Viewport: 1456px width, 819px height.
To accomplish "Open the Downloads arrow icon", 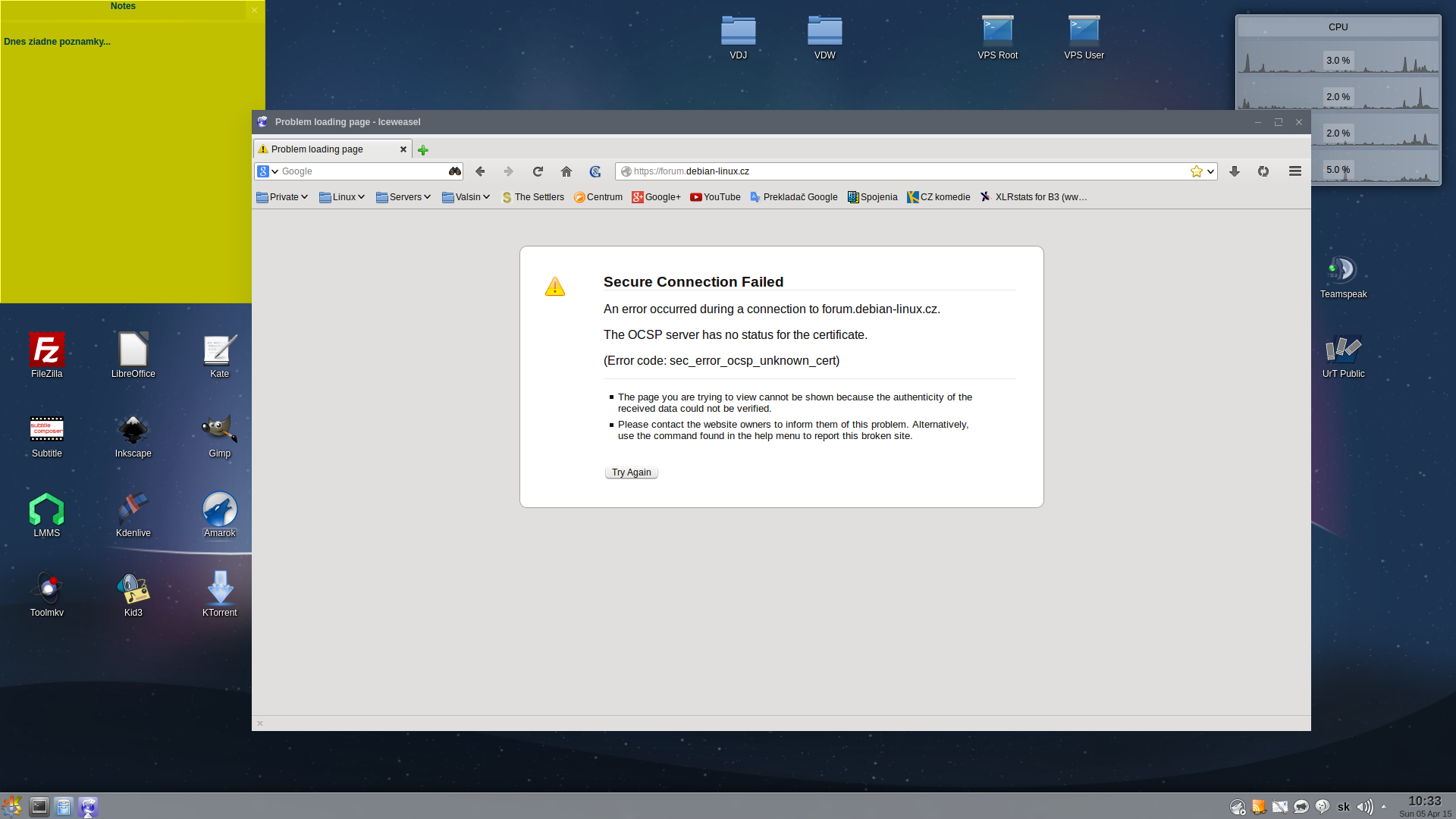I will pyautogui.click(x=1235, y=171).
